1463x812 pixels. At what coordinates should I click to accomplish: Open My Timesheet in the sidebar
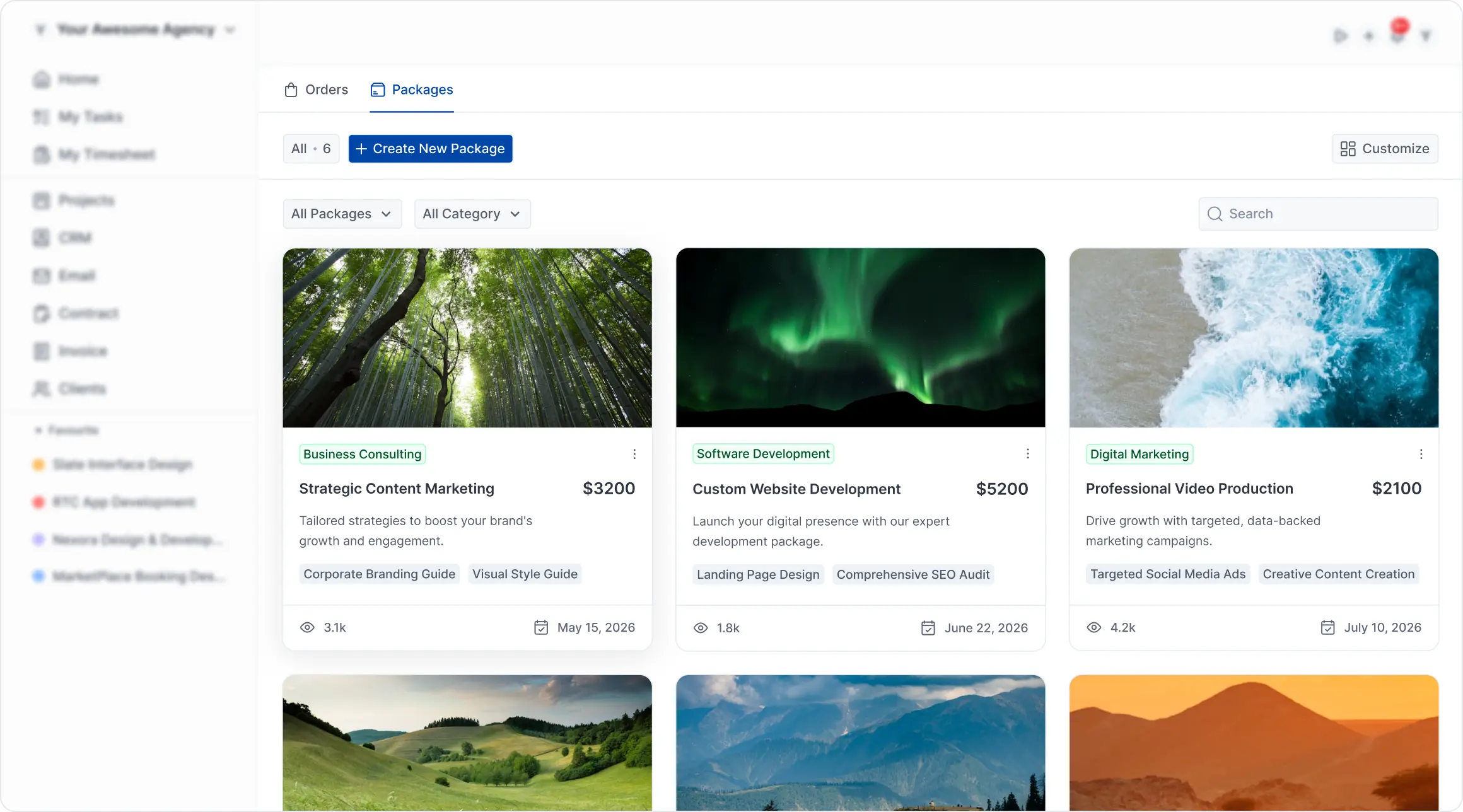[x=94, y=154]
